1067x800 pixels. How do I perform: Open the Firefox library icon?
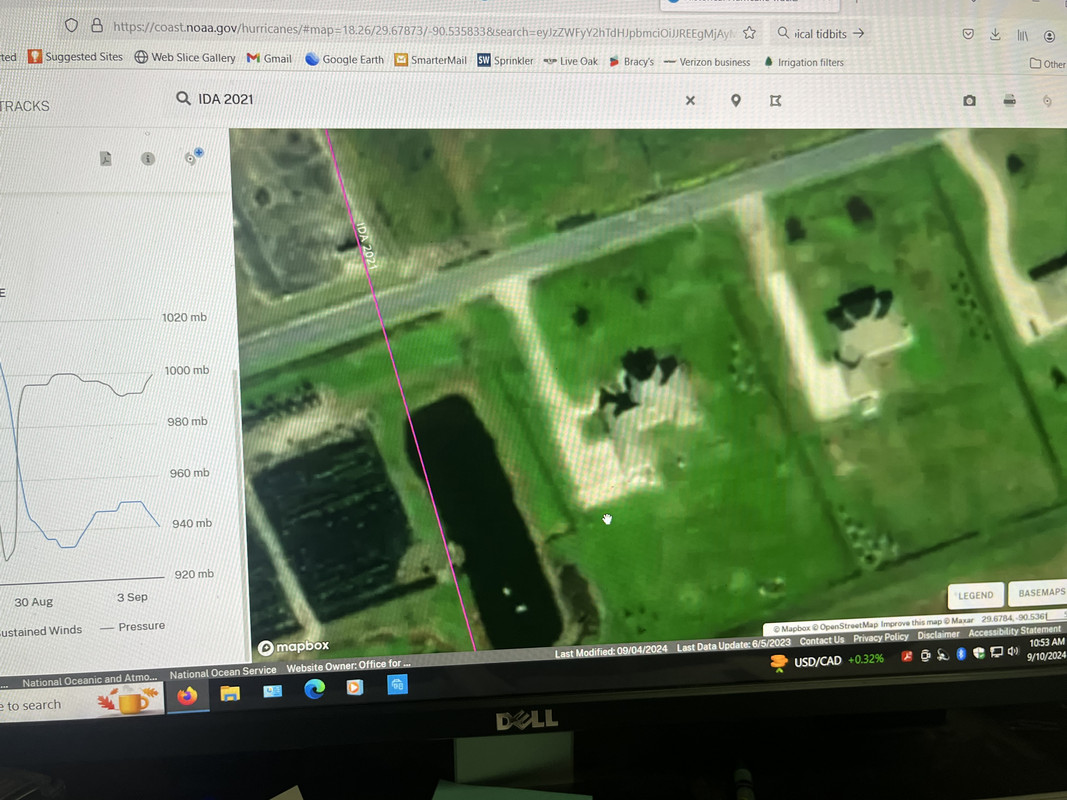(1023, 35)
